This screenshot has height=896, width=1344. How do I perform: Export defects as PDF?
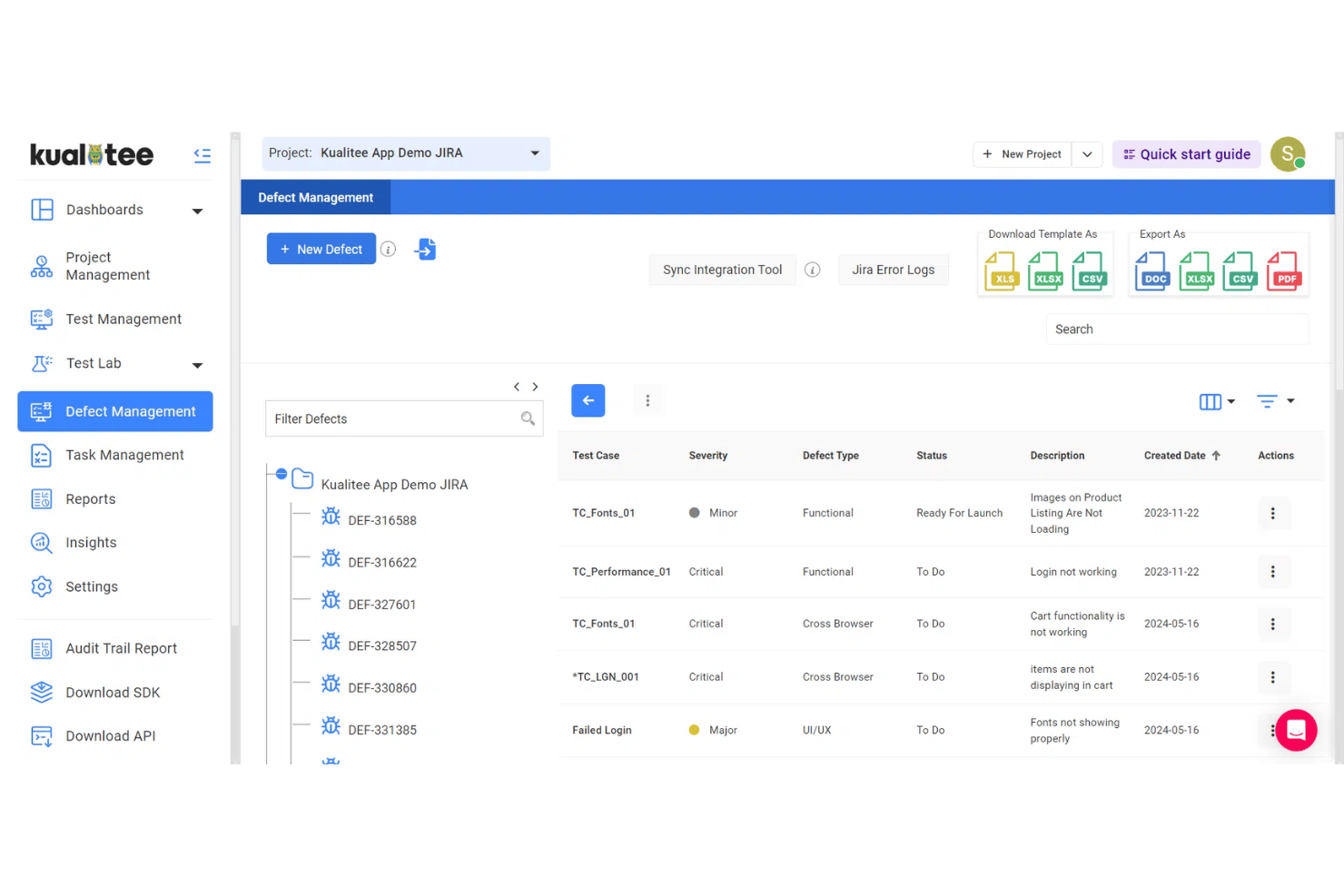1284,271
